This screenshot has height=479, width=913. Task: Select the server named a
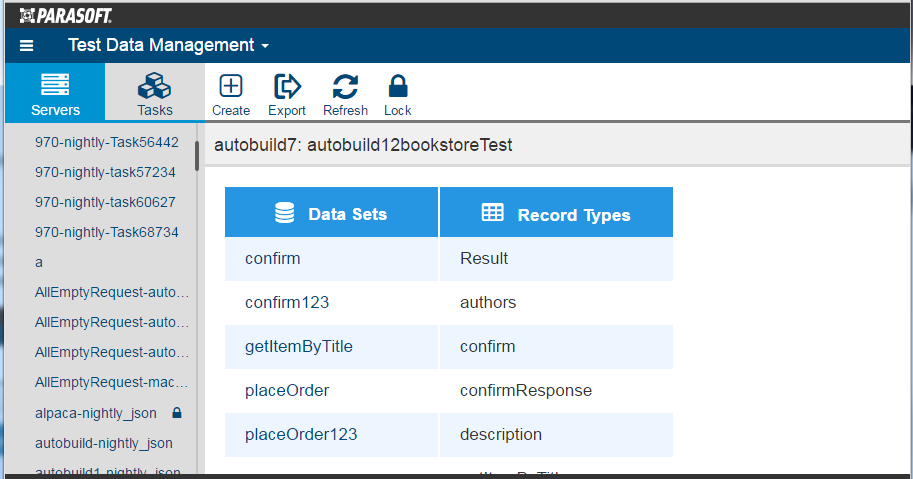[x=38, y=262]
